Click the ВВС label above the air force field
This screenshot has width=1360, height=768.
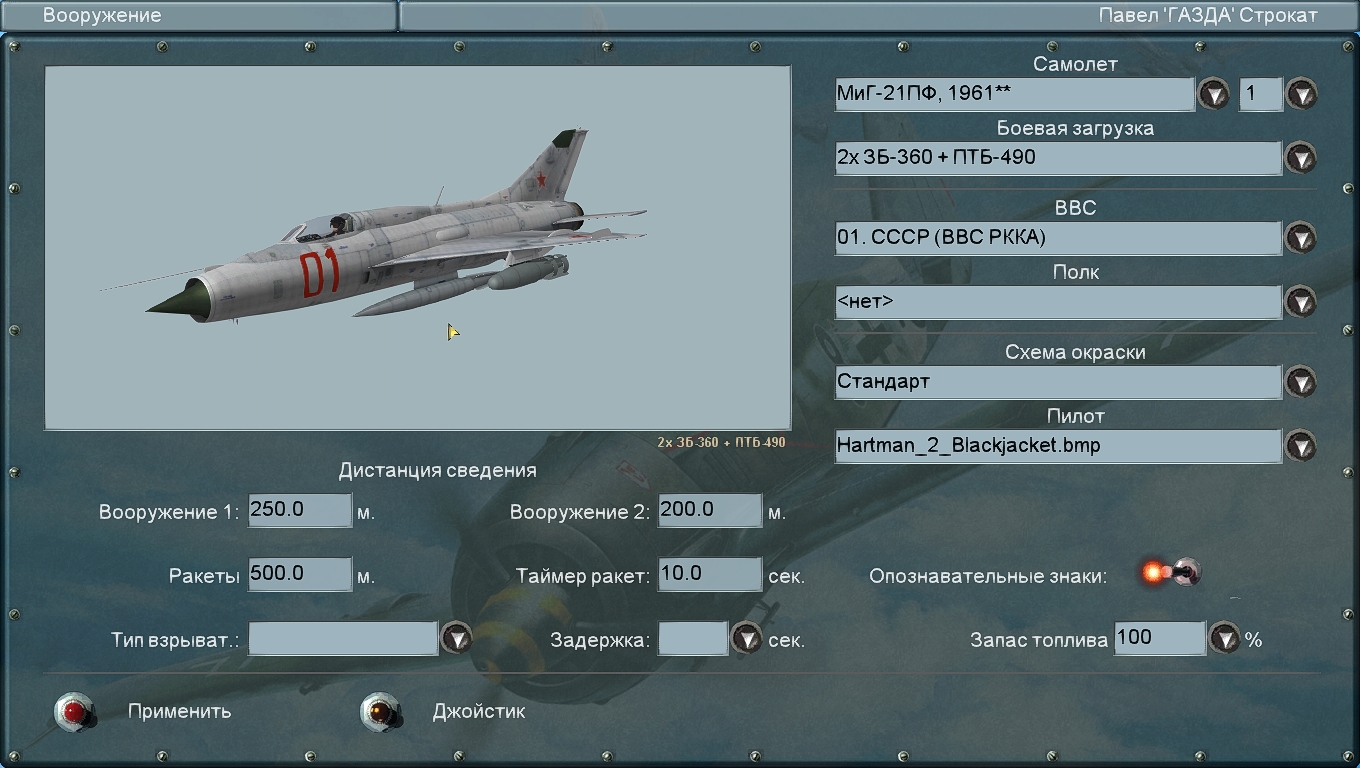pos(1075,208)
